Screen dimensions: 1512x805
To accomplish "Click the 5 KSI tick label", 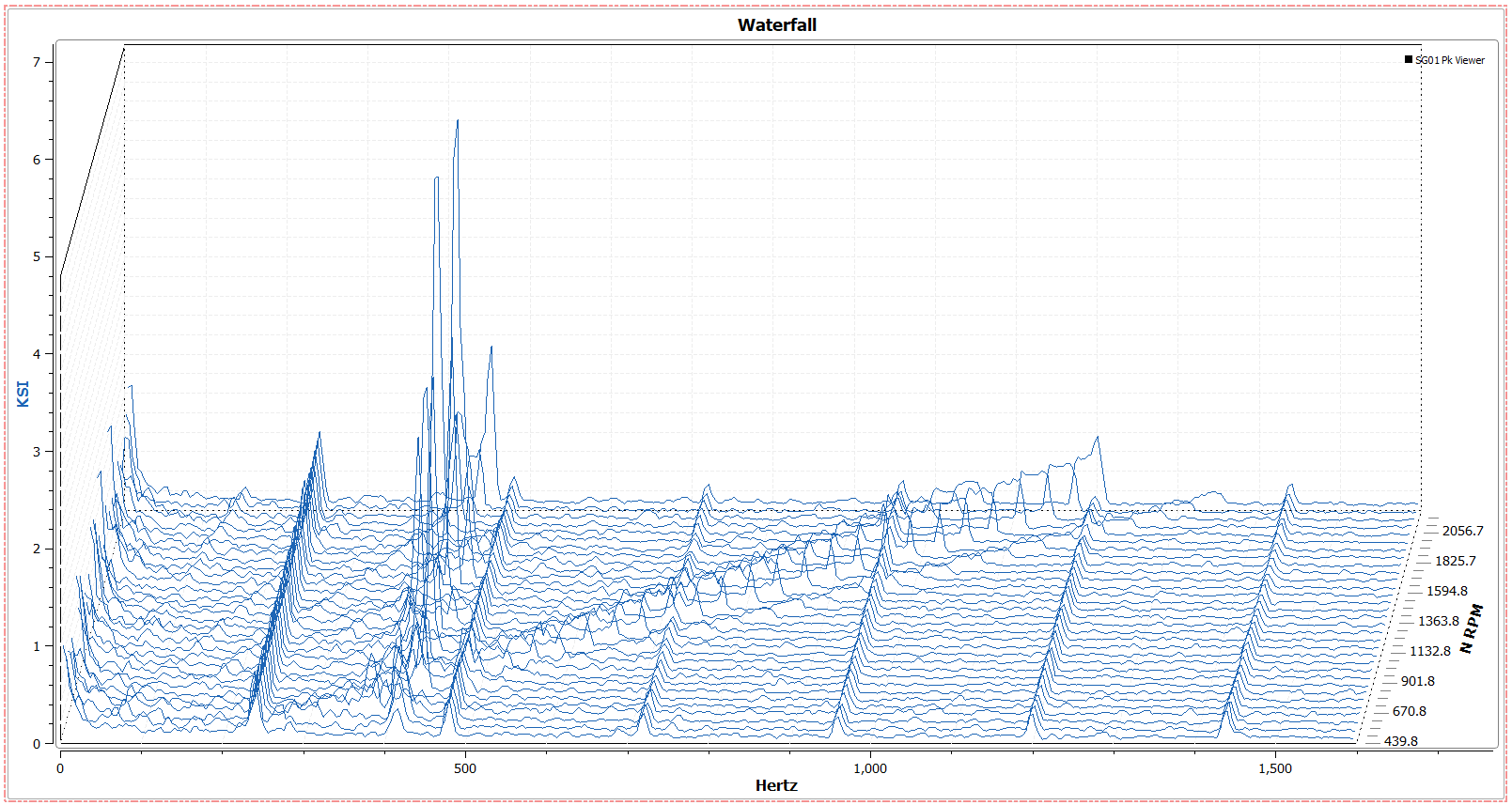I will pyautogui.click(x=37, y=256).
